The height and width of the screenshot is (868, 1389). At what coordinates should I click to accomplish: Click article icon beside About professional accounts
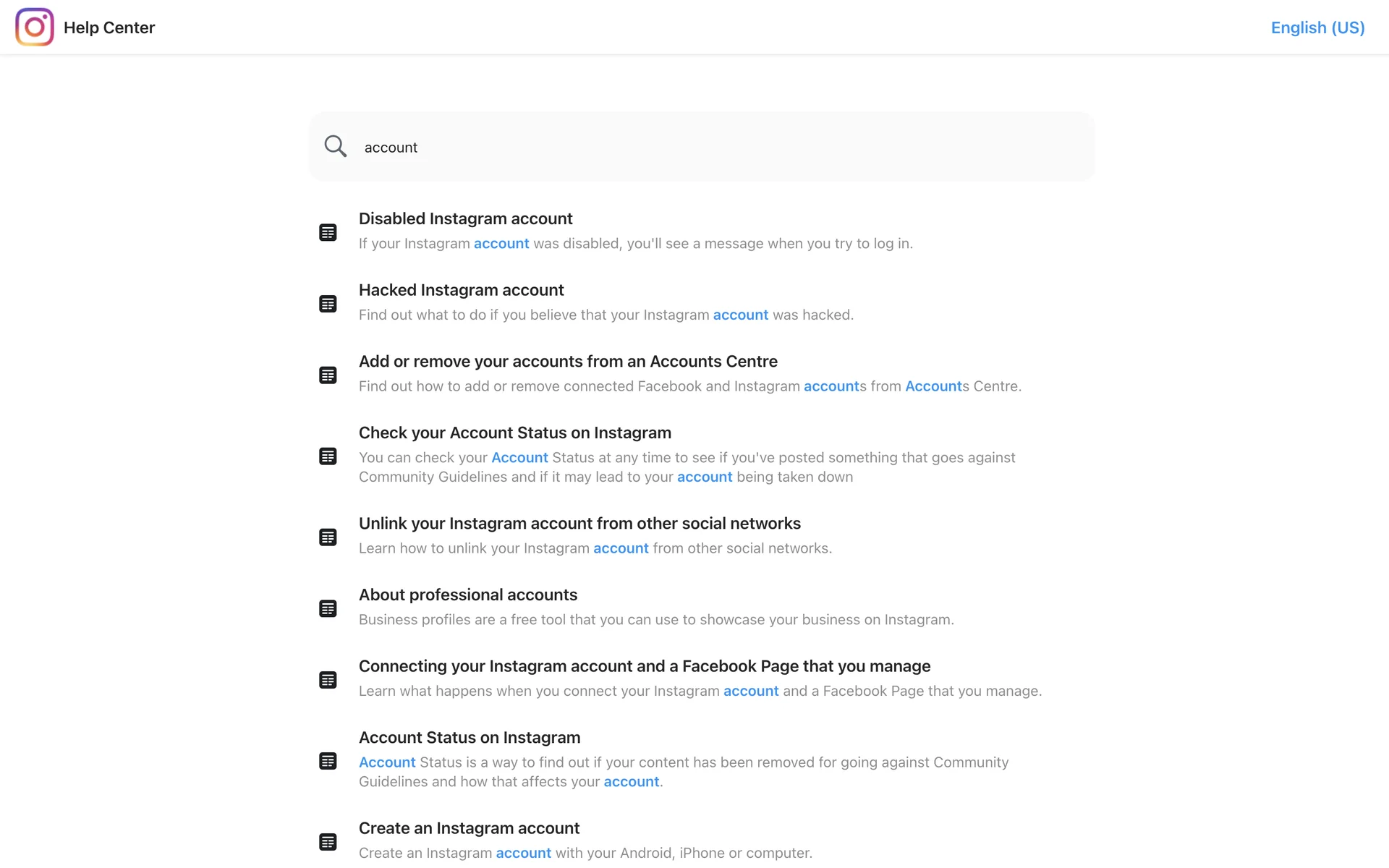click(x=328, y=609)
